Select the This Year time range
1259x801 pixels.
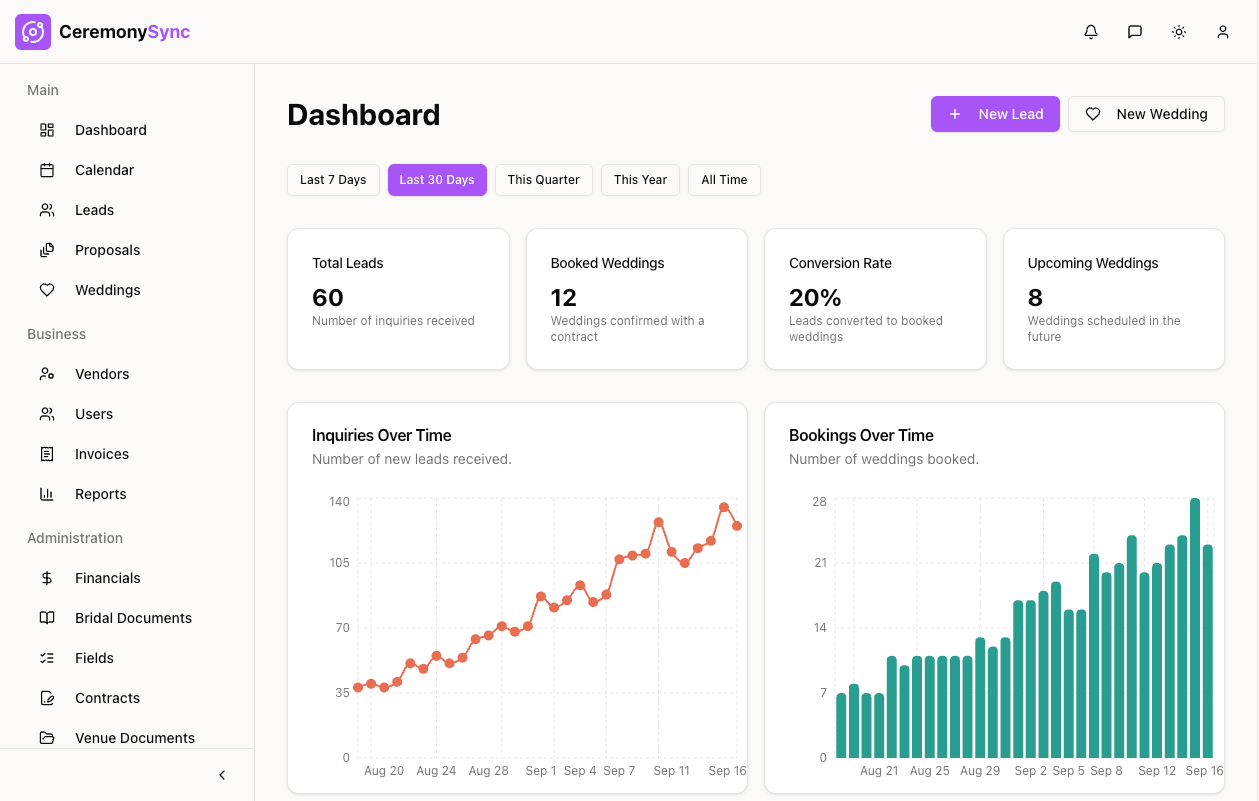tap(640, 180)
